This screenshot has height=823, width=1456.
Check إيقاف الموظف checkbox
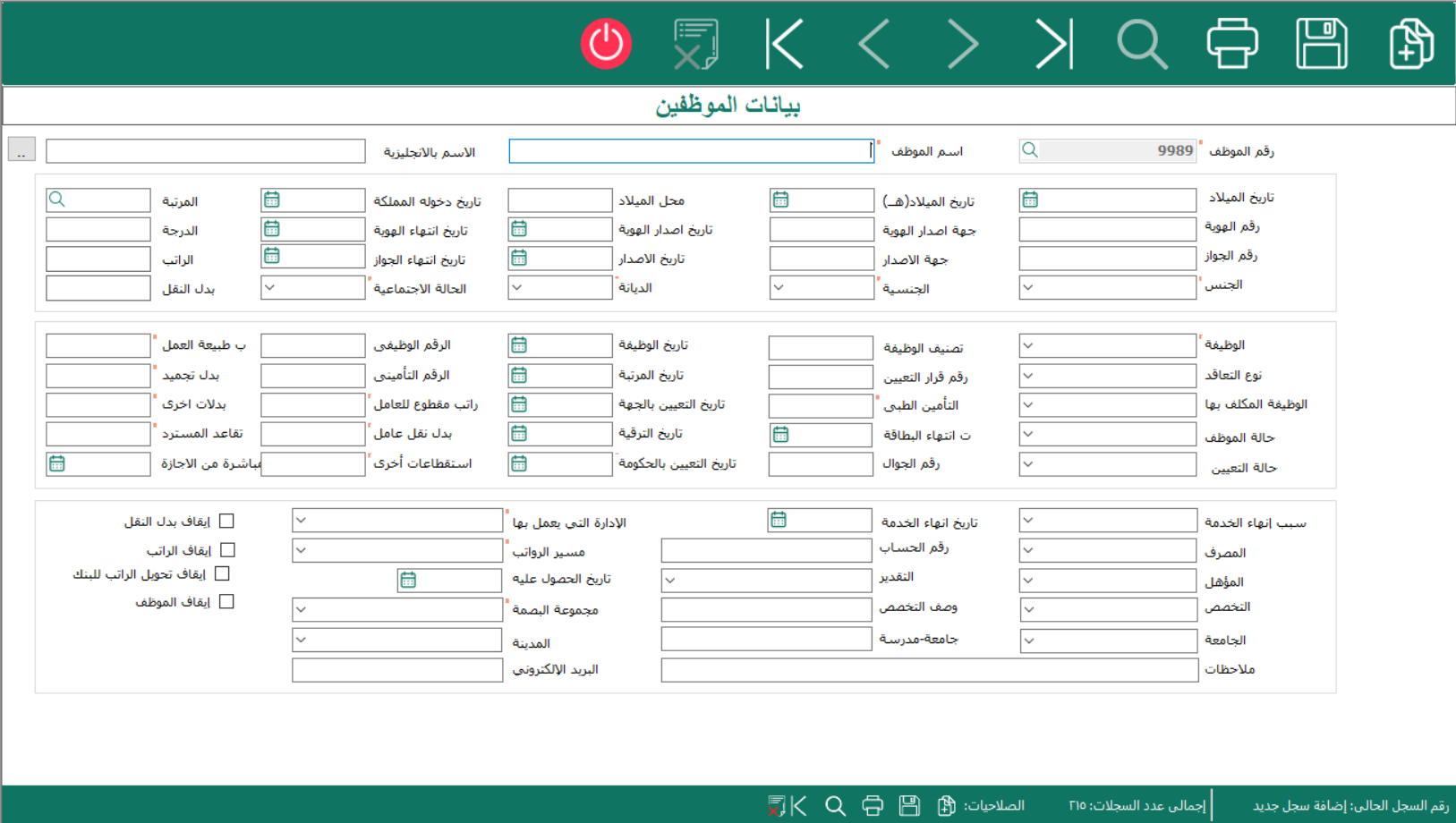click(x=226, y=602)
